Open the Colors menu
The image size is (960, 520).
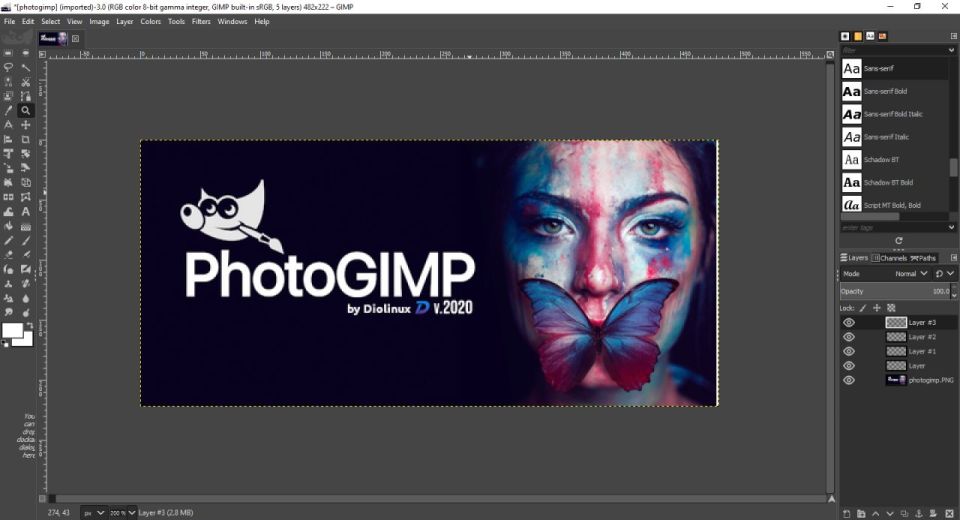point(151,21)
